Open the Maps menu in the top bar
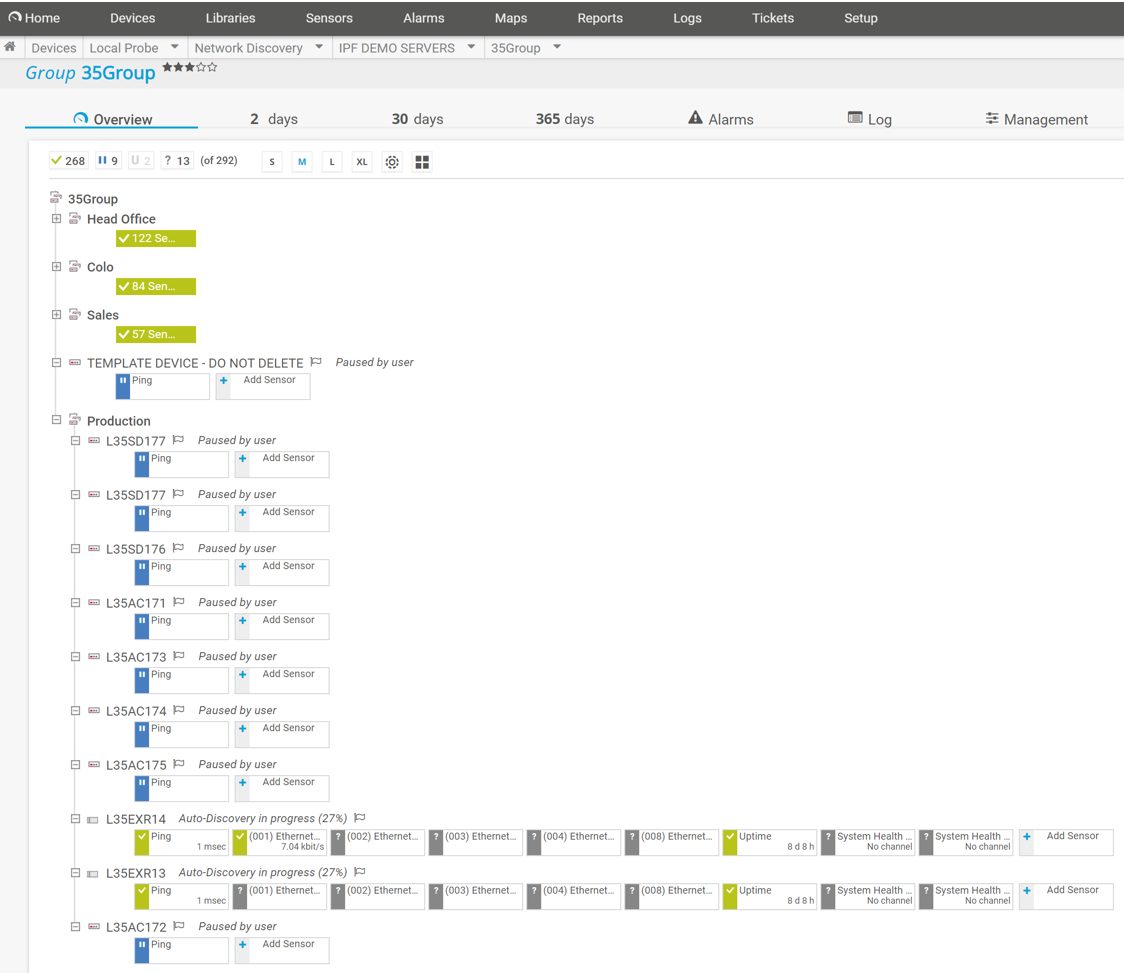Screen dimensions: 1124x973 pos(511,18)
